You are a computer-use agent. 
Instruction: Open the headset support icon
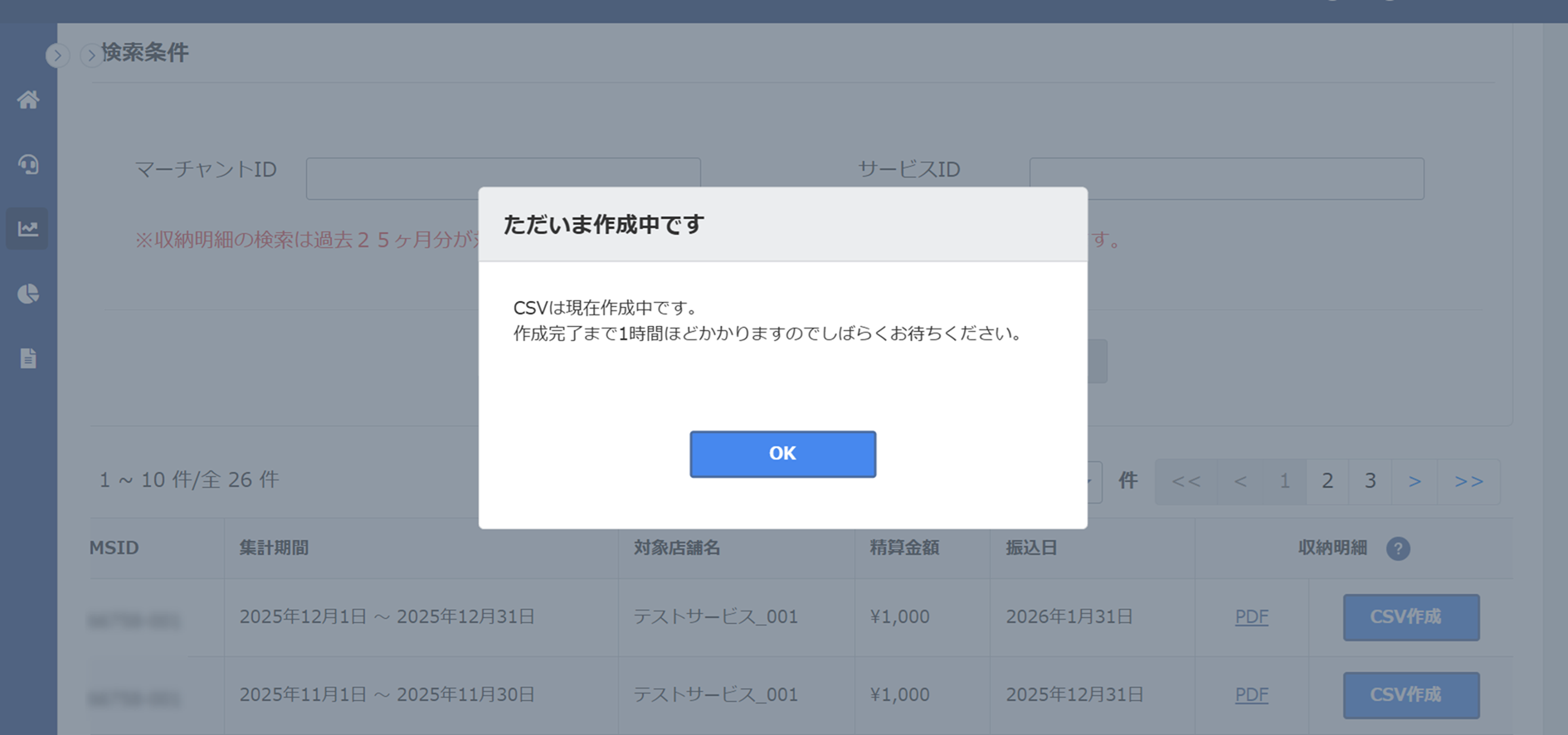click(x=28, y=164)
